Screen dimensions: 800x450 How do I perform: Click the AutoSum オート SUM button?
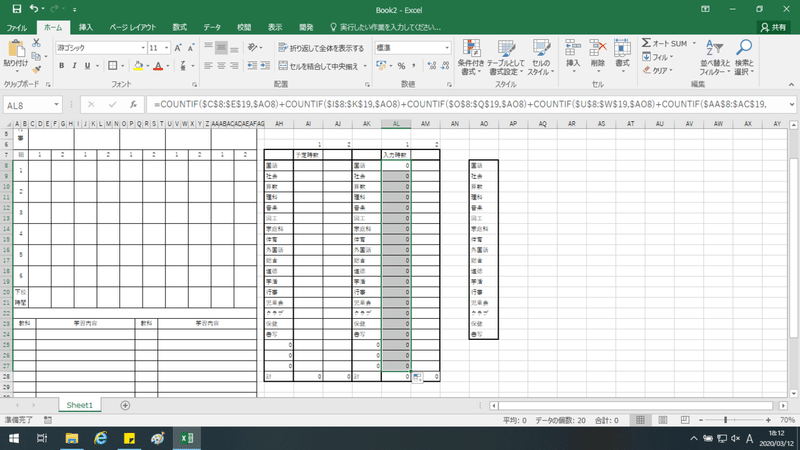(665, 43)
